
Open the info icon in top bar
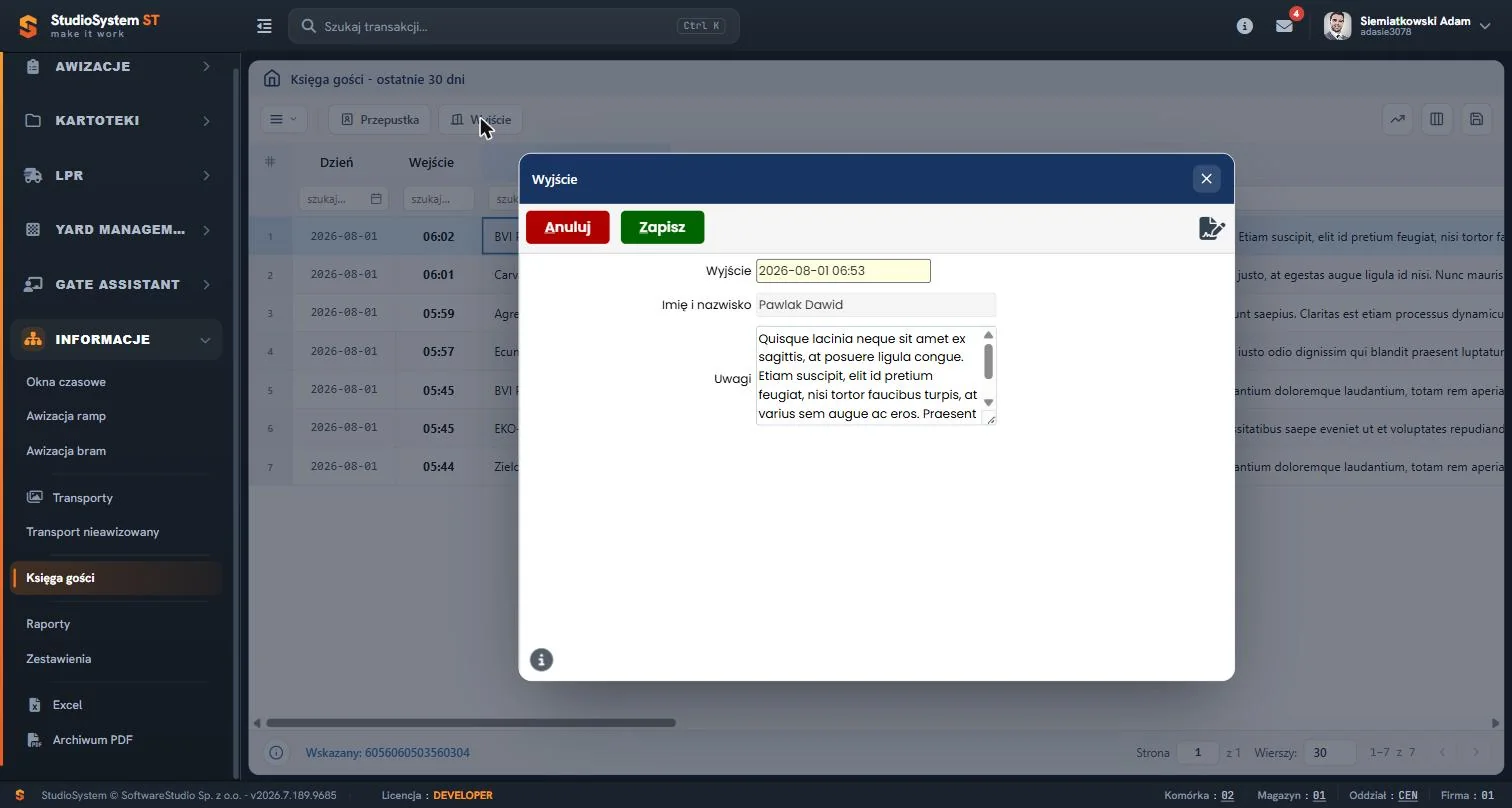click(1245, 26)
